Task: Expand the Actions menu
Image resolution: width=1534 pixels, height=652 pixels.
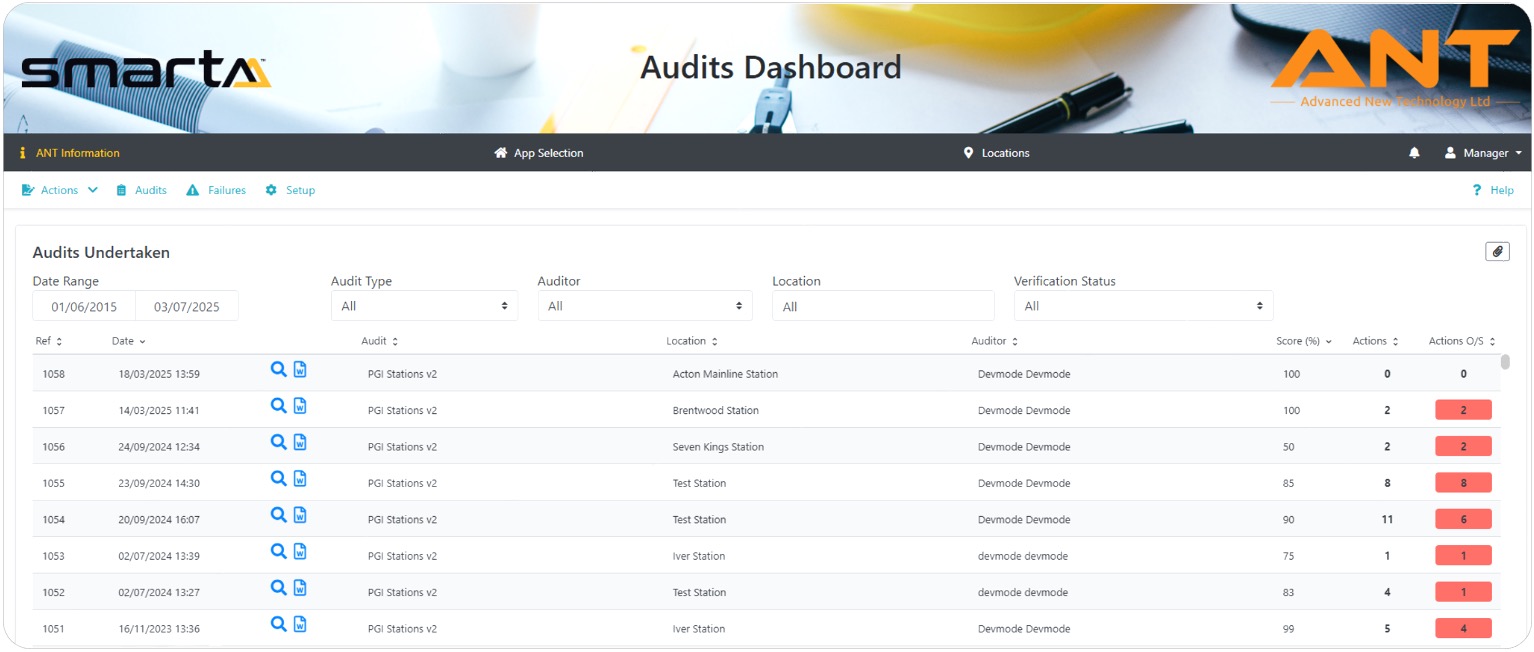Action: tap(60, 190)
